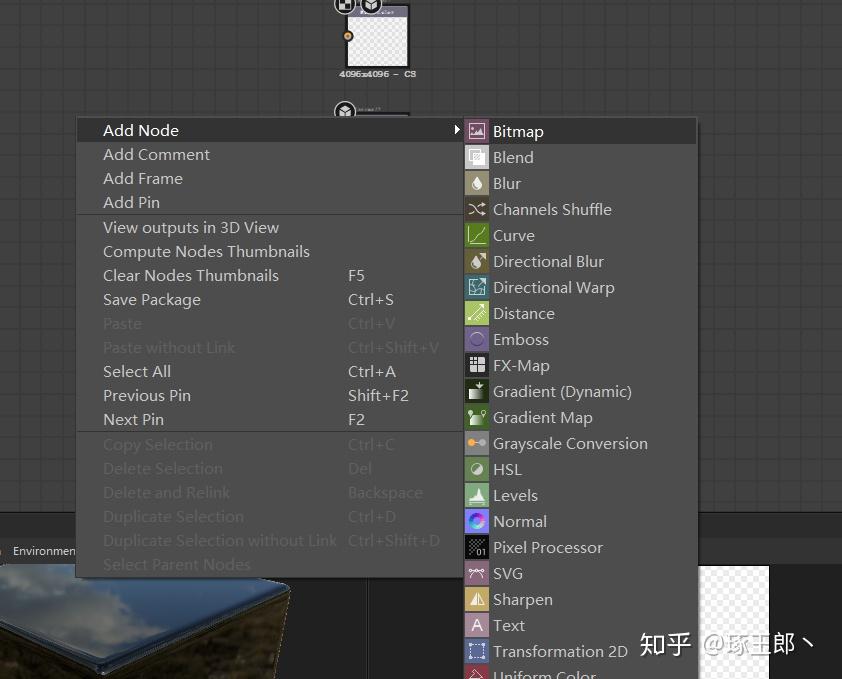Screen dimensions: 842x679
Task: Select Compute Nodes Thumbnails
Action: click(x=269, y=251)
